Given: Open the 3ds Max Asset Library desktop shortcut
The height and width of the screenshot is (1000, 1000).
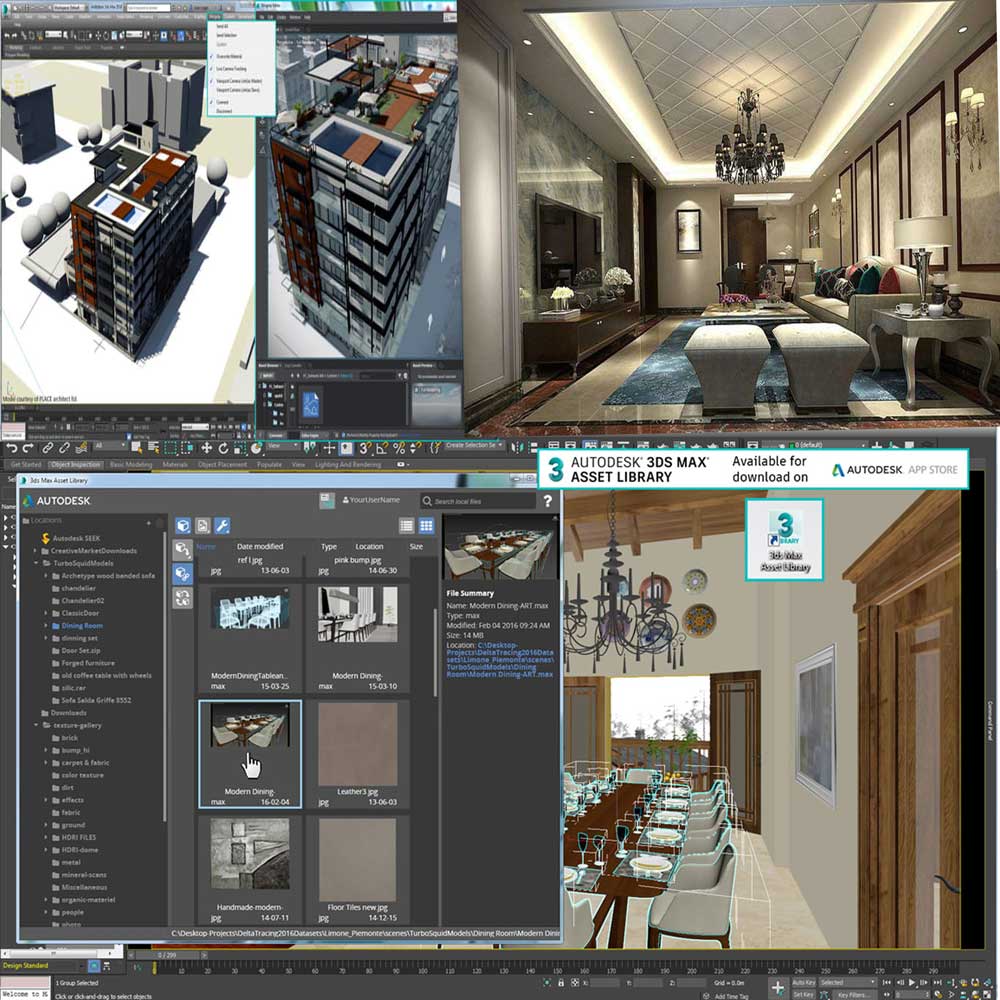Looking at the screenshot, I should point(785,538).
